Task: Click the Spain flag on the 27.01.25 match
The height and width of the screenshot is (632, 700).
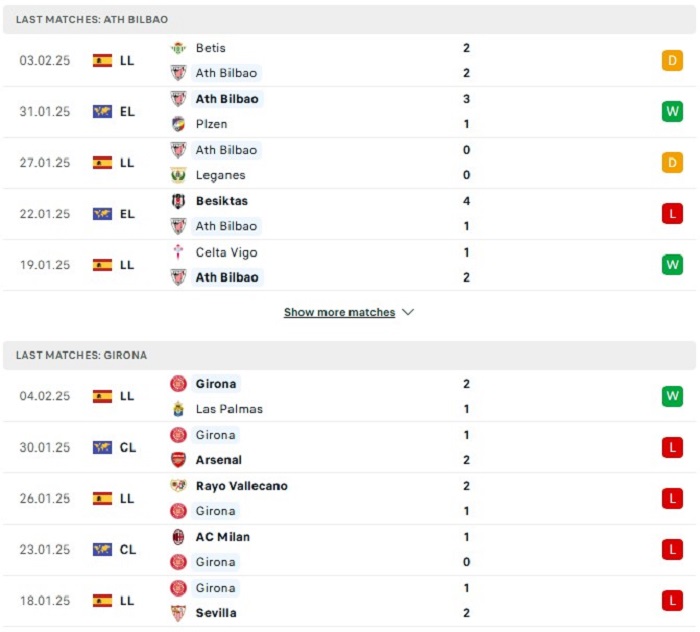Action: click(102, 162)
